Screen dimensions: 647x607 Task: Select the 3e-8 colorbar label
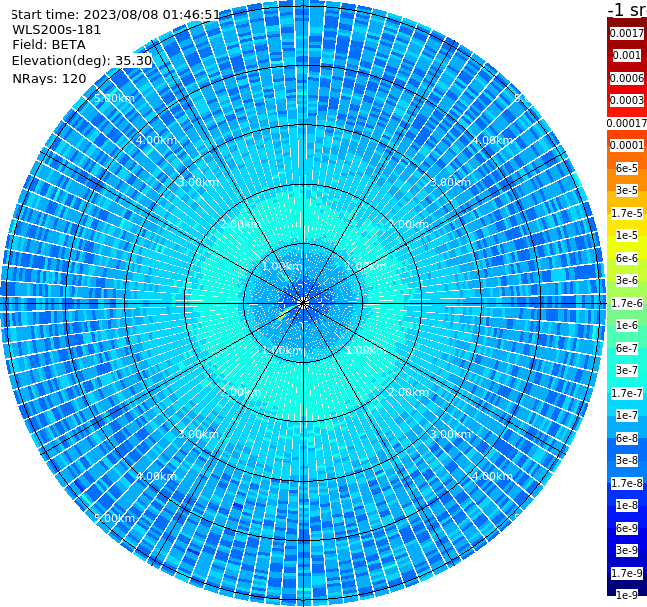tap(627, 460)
